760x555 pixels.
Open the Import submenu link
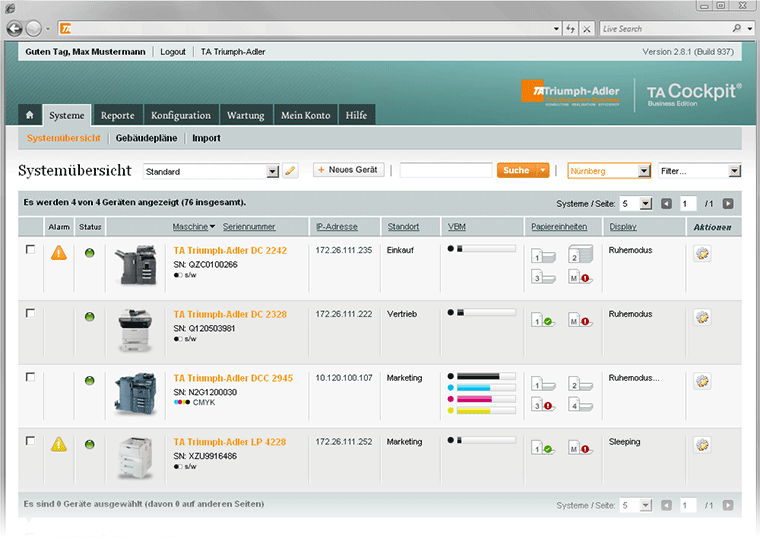coord(206,138)
